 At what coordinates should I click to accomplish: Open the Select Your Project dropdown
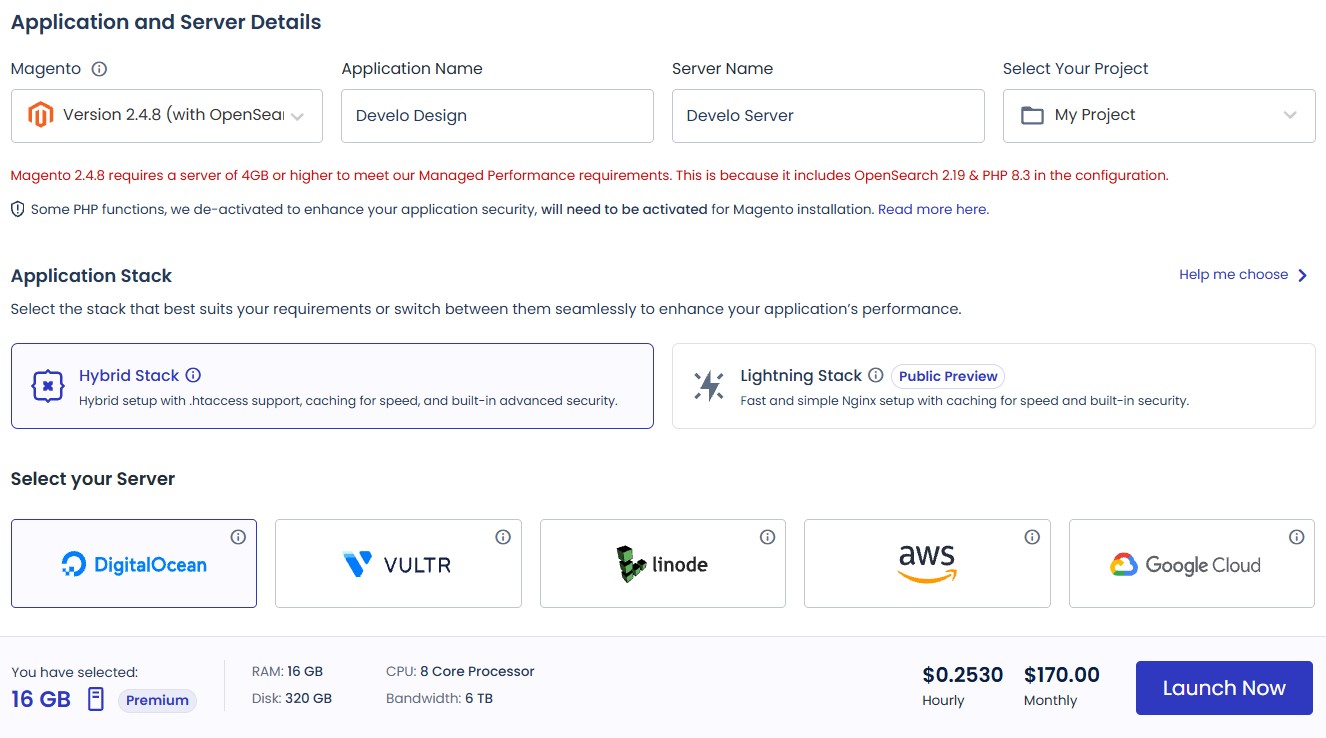(x=1159, y=115)
